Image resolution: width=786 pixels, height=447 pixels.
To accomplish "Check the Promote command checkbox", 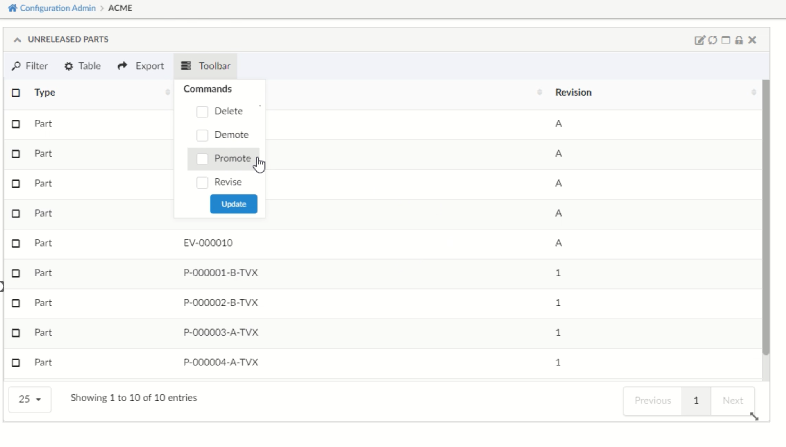I will [202, 159].
